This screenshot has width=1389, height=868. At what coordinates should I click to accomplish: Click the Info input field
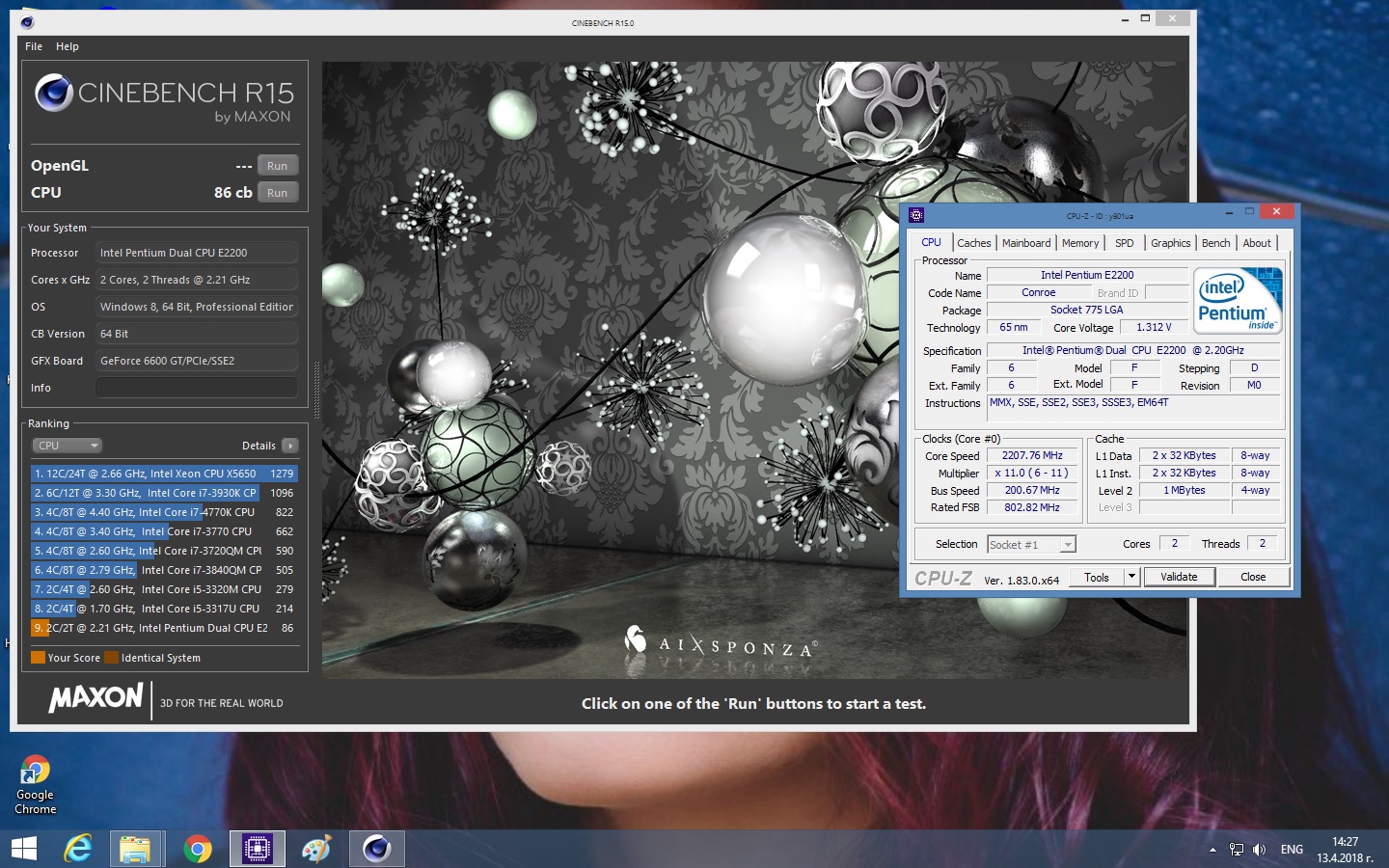coord(197,388)
